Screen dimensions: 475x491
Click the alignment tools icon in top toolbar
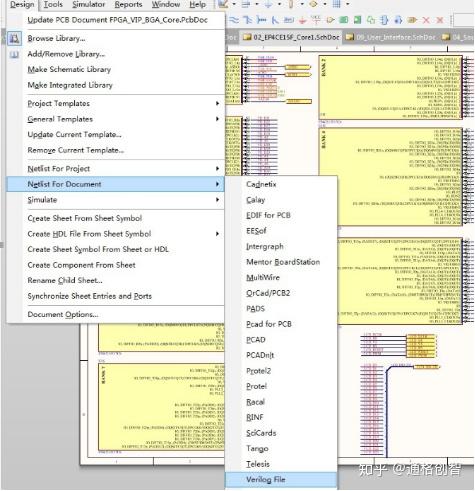[x=246, y=4]
